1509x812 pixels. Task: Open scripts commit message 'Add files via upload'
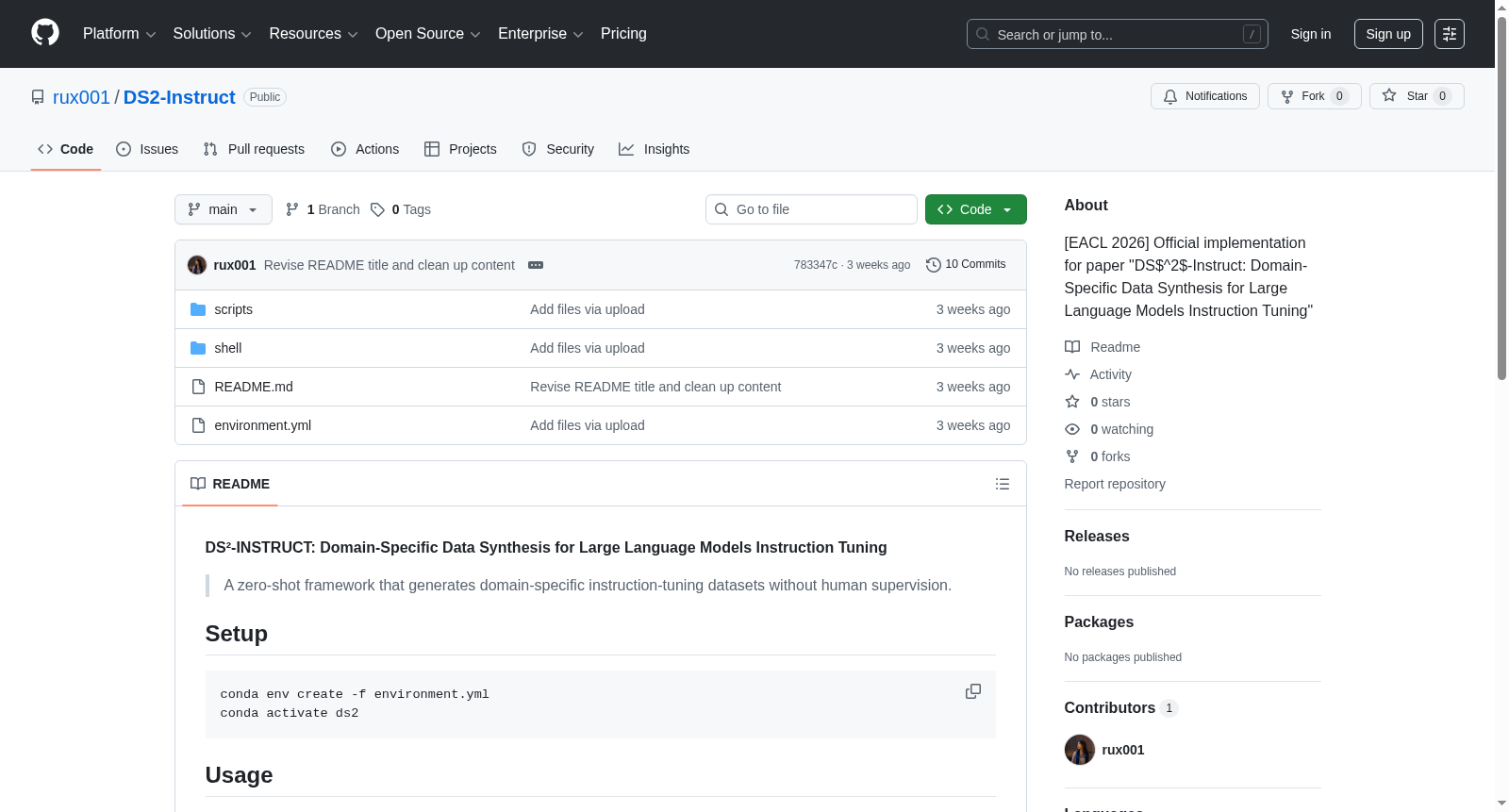(588, 309)
